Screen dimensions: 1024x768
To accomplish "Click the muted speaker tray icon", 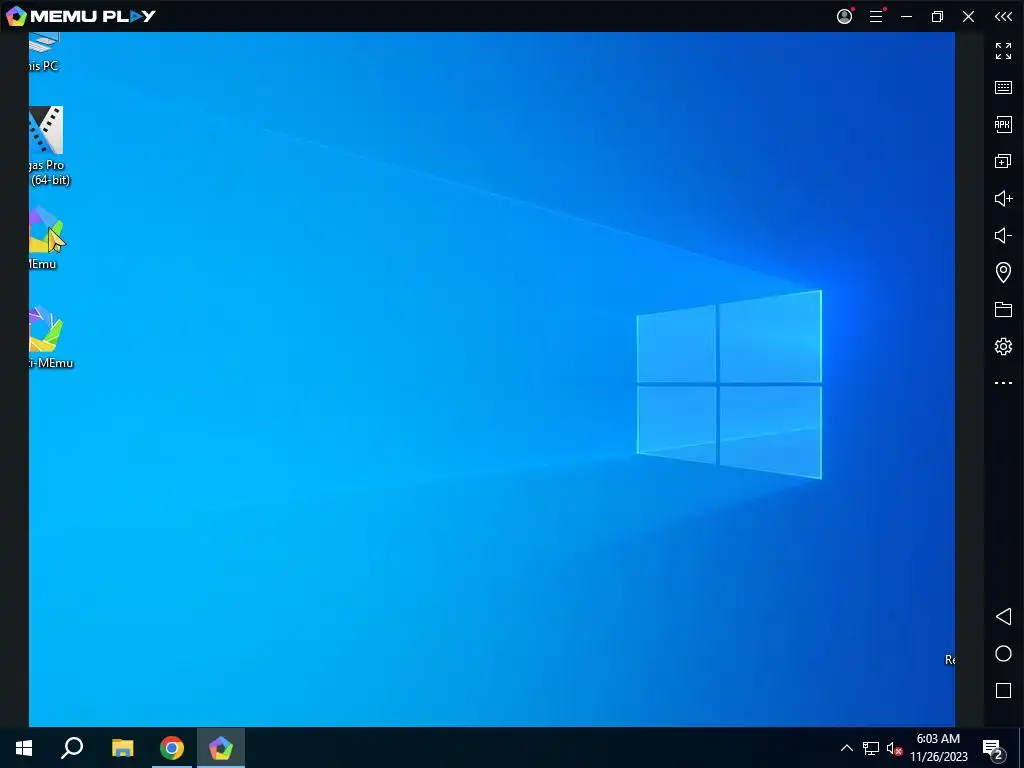I will (x=894, y=748).
